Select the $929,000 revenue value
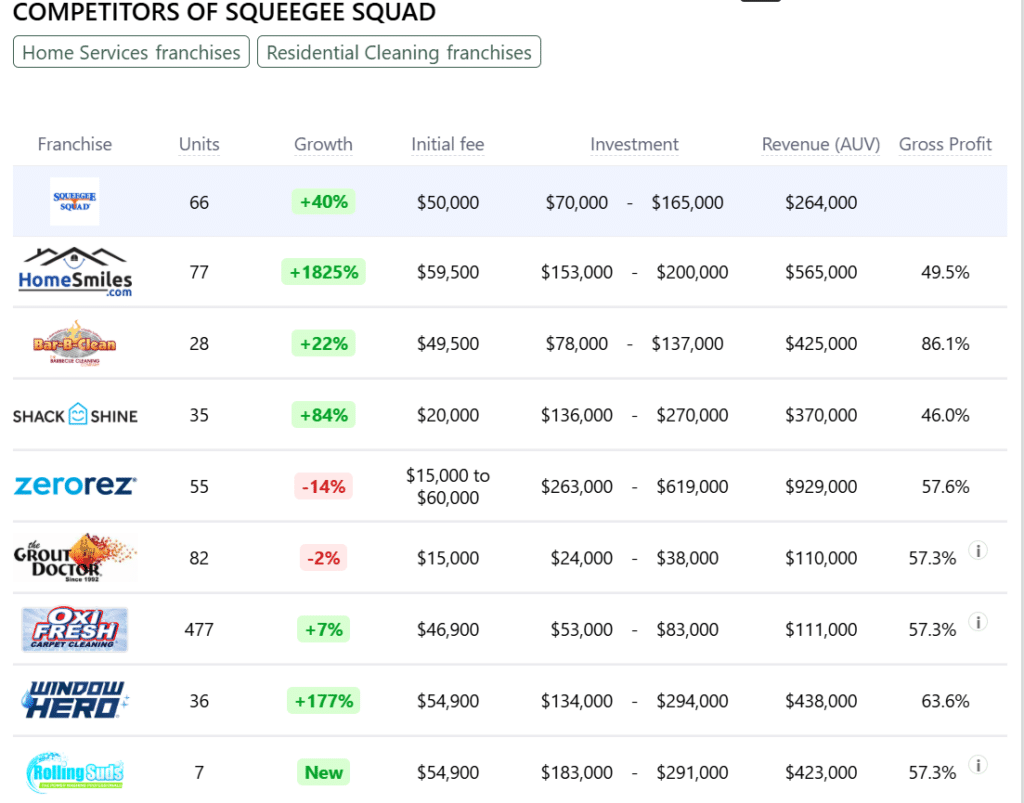This screenshot has width=1024, height=803. pyautogui.click(x=821, y=486)
